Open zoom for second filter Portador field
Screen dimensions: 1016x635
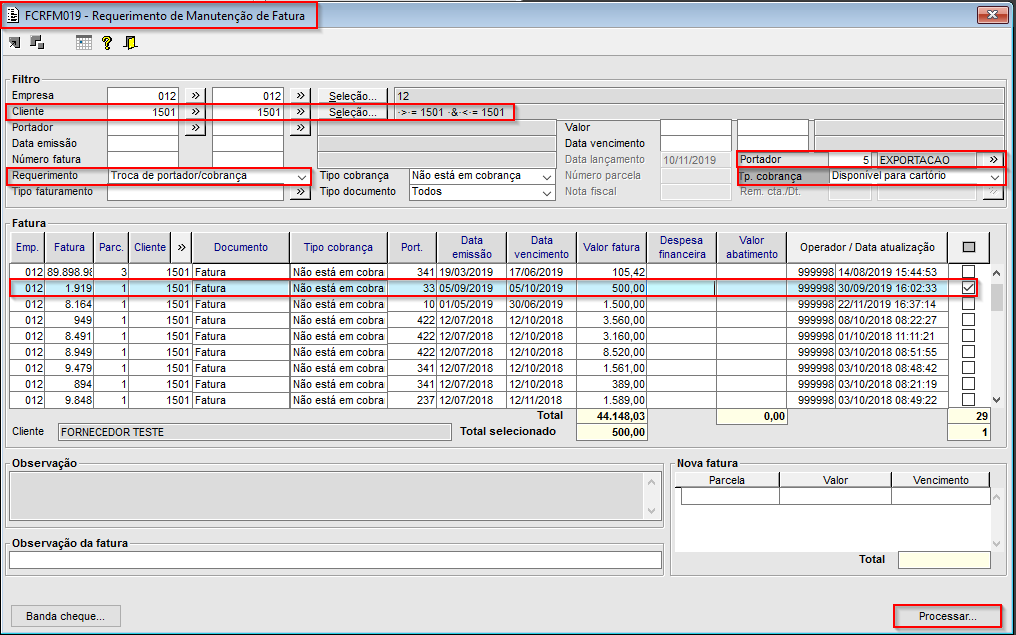[299, 128]
